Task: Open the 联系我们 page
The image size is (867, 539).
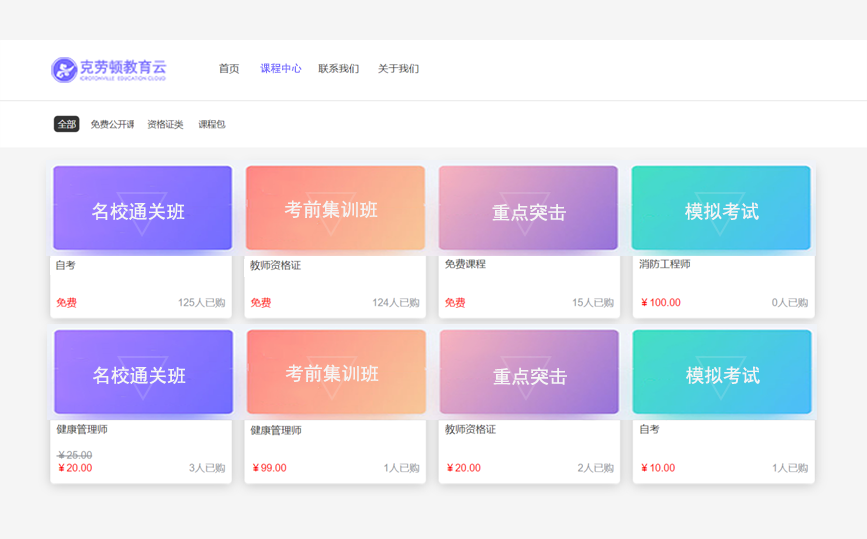Action: pyautogui.click(x=338, y=69)
